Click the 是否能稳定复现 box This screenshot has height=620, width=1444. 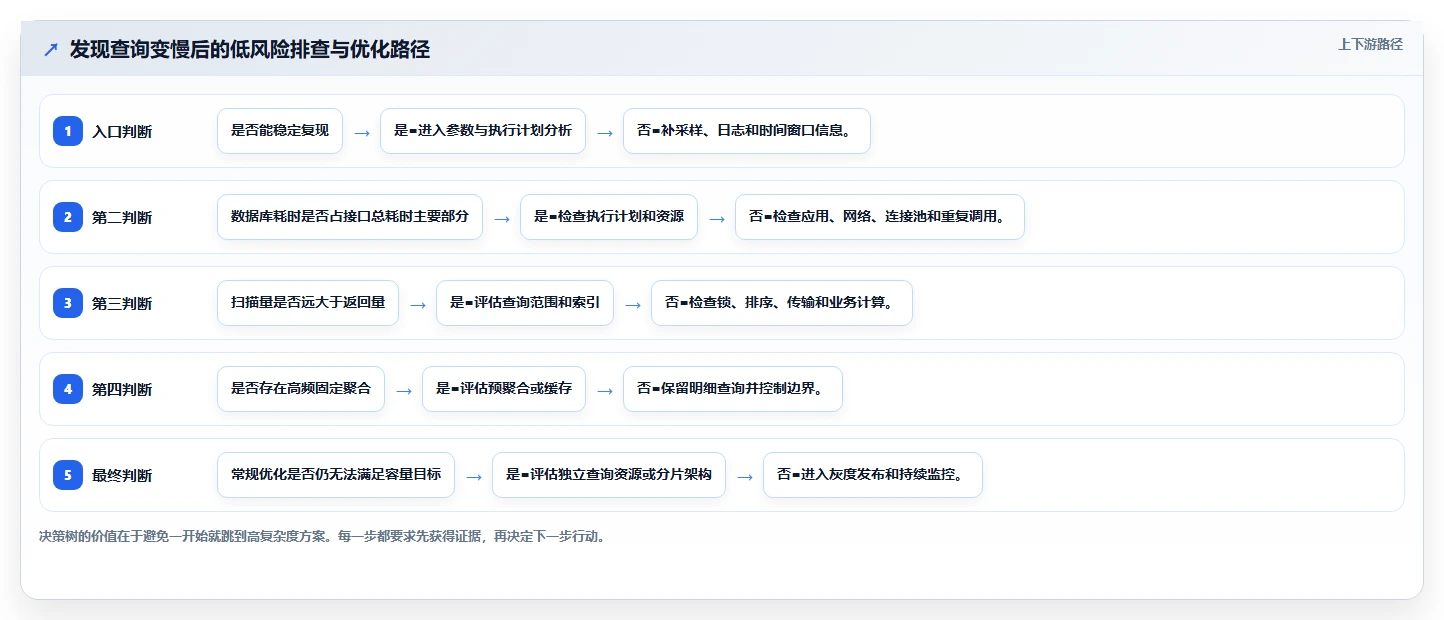point(280,131)
